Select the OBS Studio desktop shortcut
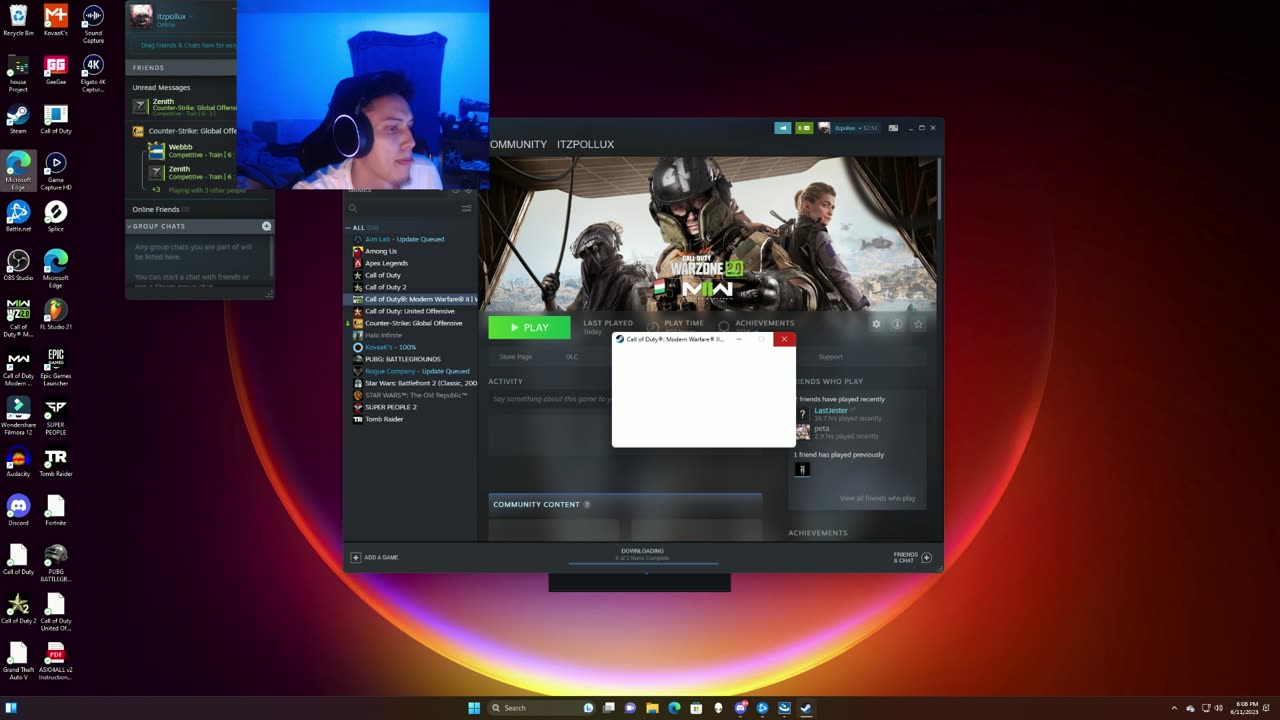 click(18, 266)
